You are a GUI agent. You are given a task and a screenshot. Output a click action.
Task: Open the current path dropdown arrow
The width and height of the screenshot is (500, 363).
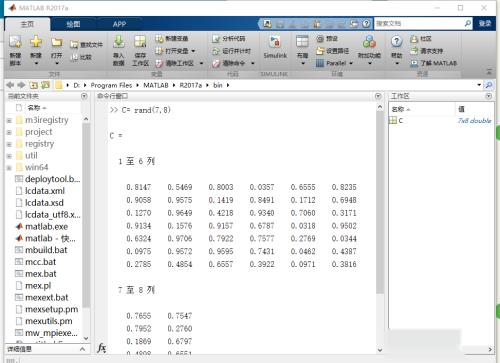479,85
